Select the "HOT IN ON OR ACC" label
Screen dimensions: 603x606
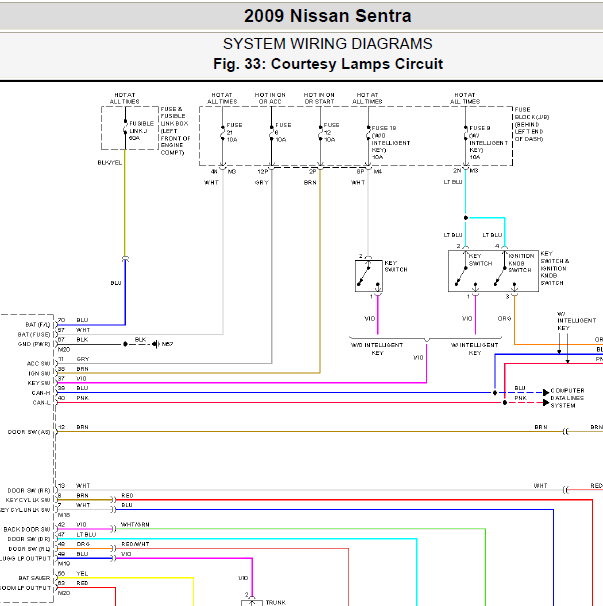tap(270, 98)
